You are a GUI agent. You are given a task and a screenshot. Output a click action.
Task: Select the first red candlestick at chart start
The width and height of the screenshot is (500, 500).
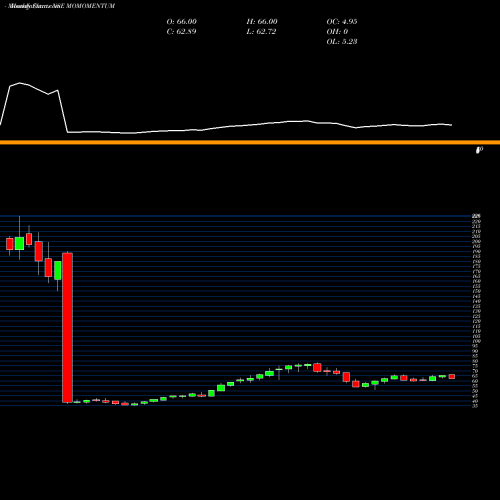point(10,244)
